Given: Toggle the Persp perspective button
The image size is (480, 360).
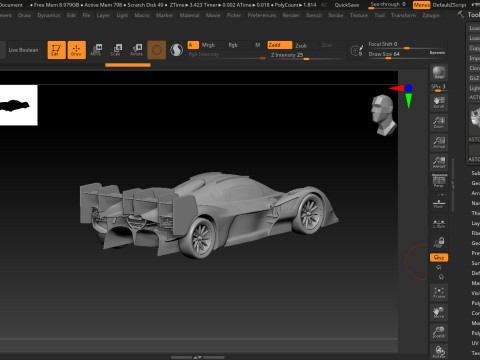Looking at the screenshot, I should [439, 181].
